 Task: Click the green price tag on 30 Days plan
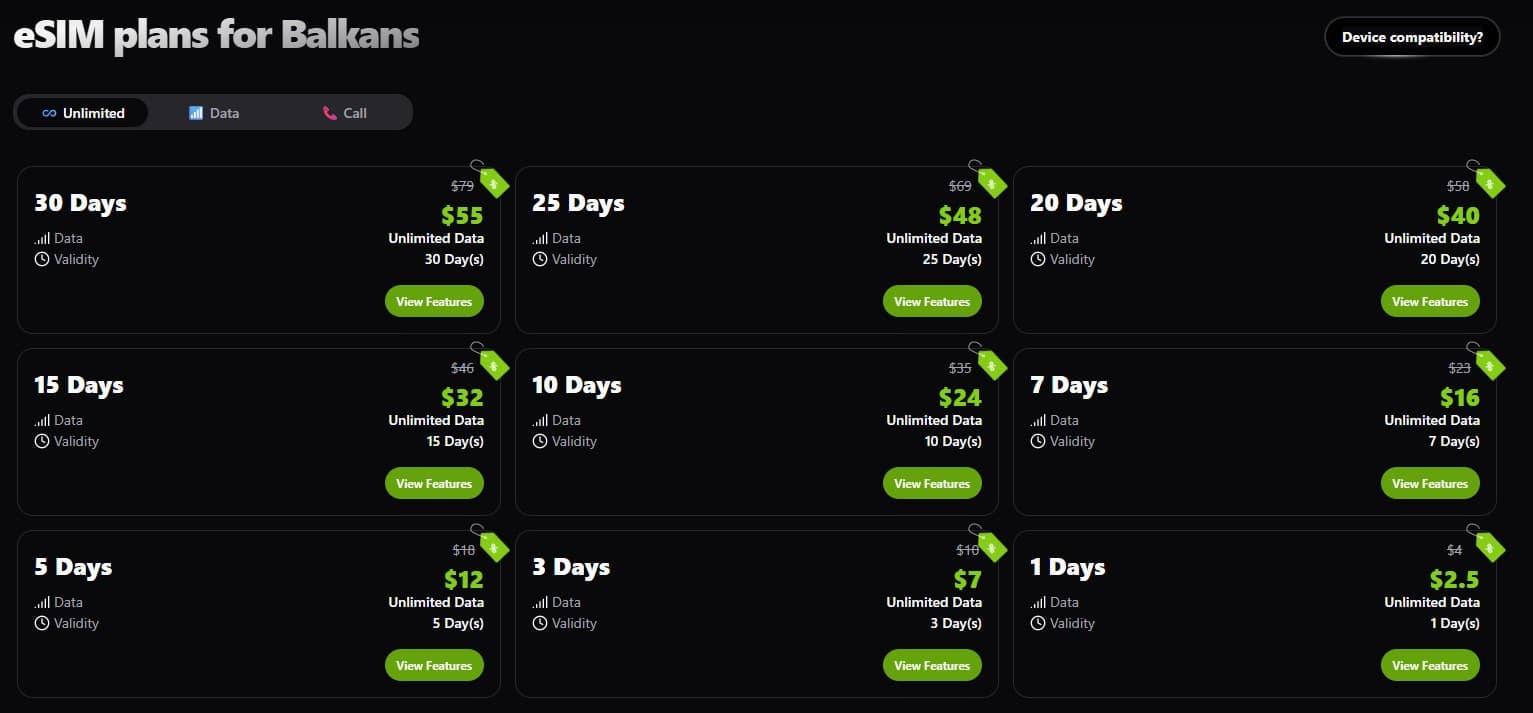pyautogui.click(x=493, y=181)
